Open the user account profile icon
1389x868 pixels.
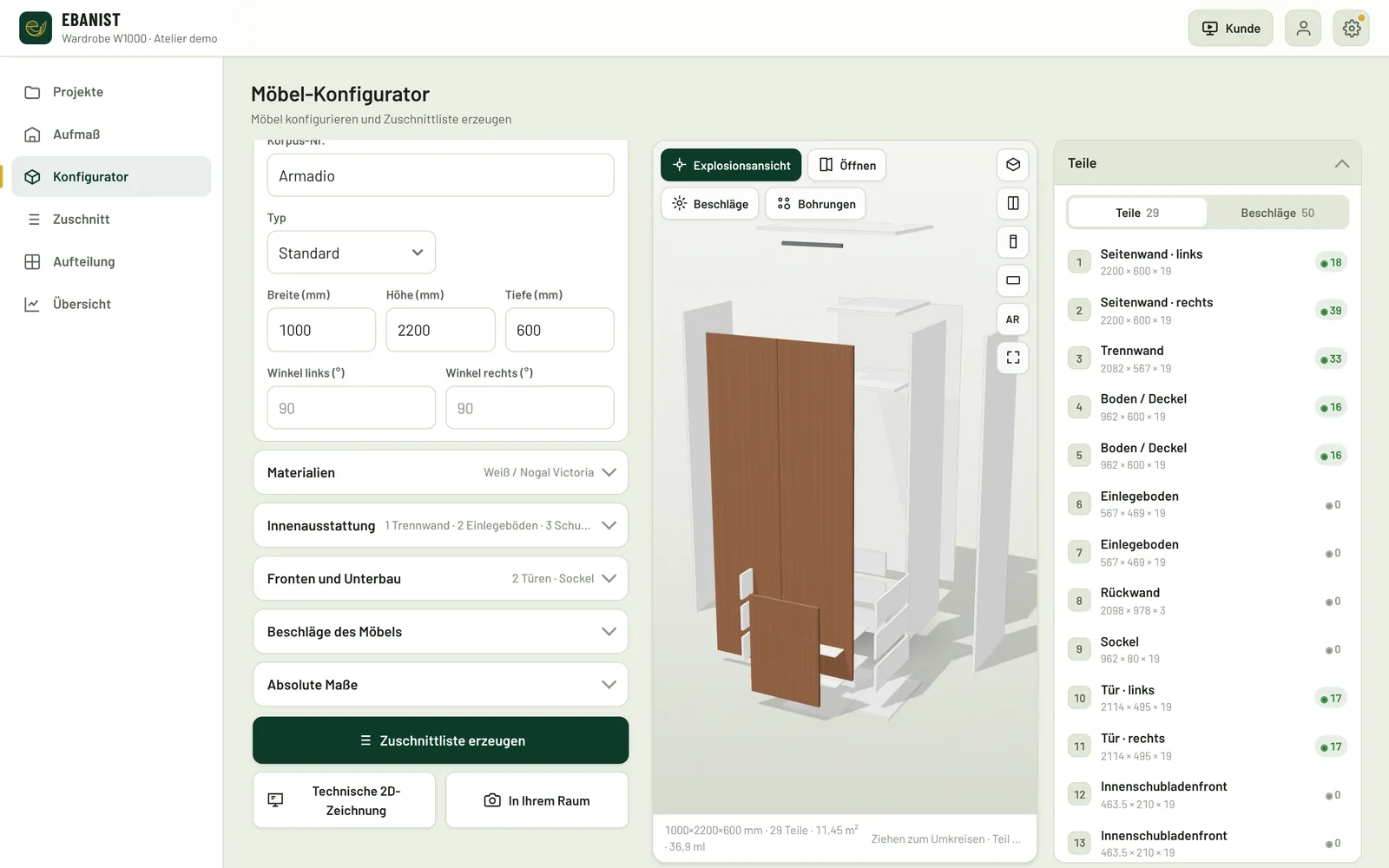(x=1303, y=29)
